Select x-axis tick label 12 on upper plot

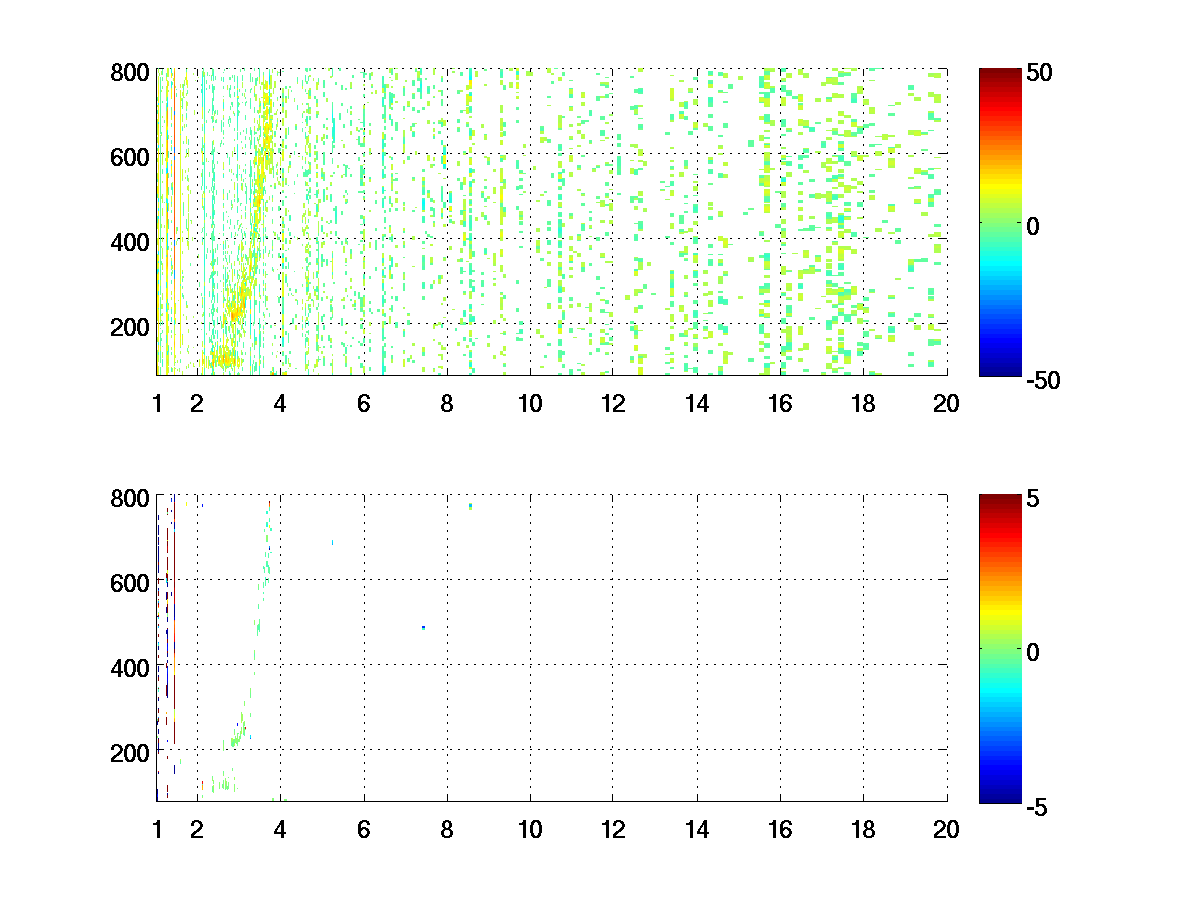613,404
